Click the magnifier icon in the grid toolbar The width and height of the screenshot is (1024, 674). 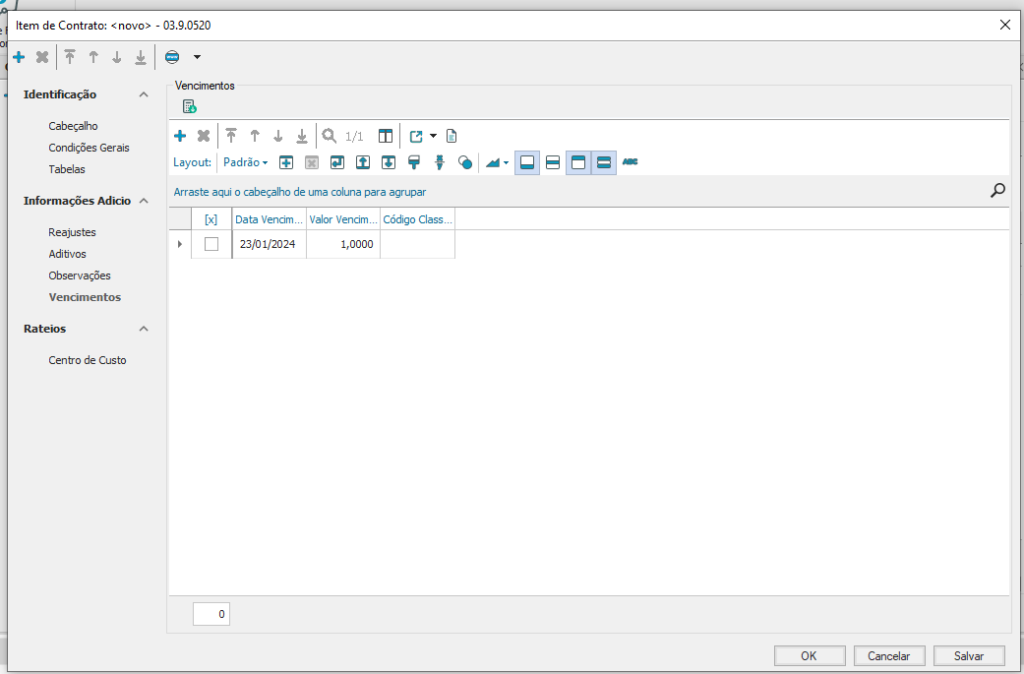[329, 136]
